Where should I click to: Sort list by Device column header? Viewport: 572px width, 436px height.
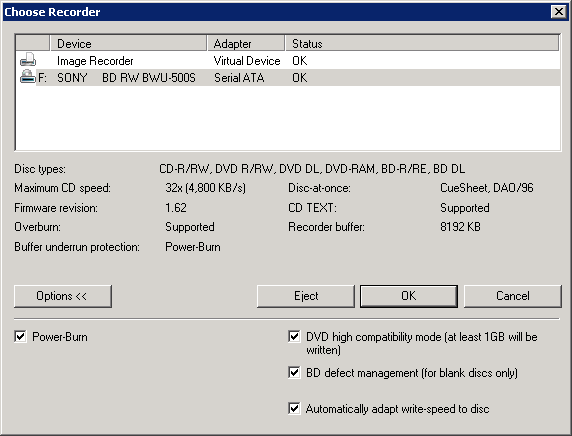click(128, 43)
